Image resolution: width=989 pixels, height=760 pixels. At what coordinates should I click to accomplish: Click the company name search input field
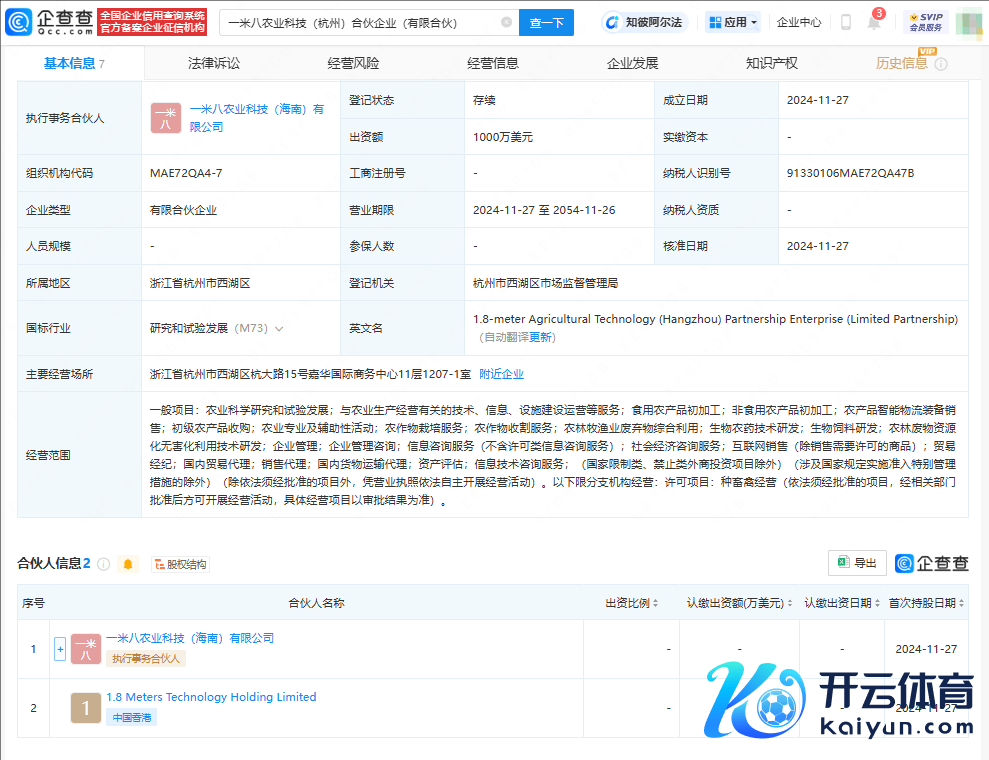click(x=360, y=22)
